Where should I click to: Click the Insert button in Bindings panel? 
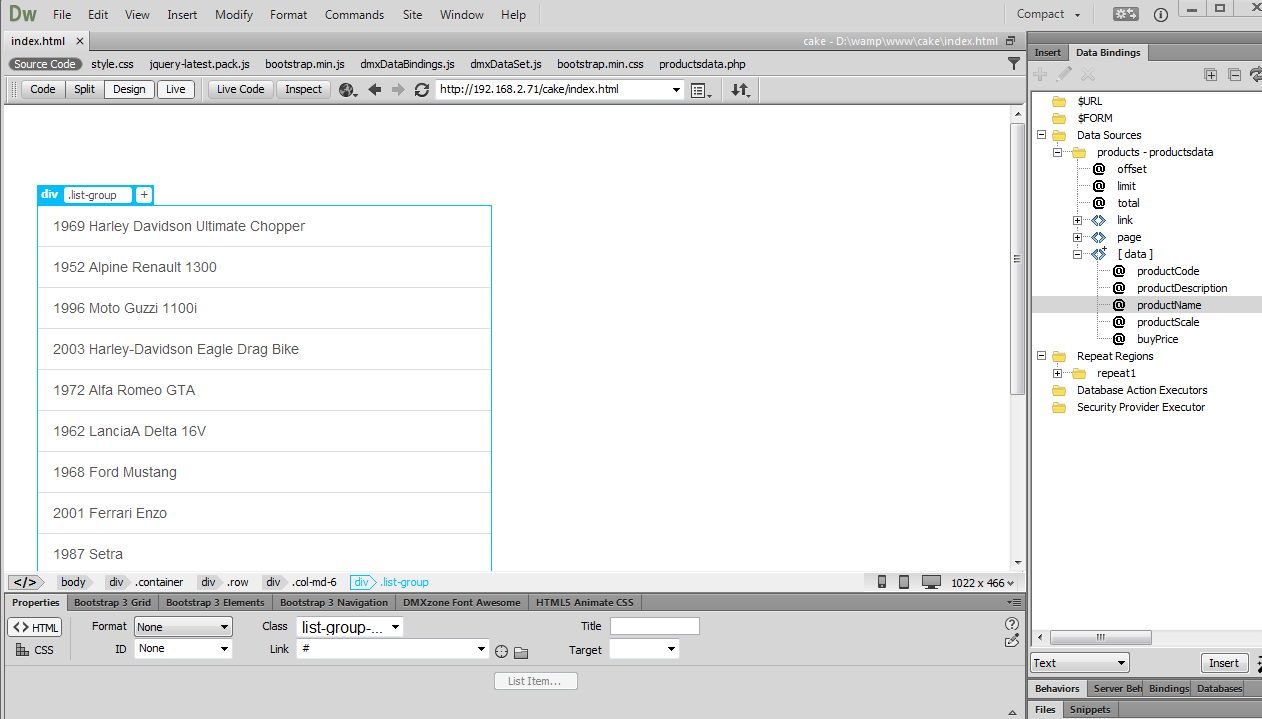click(1224, 662)
